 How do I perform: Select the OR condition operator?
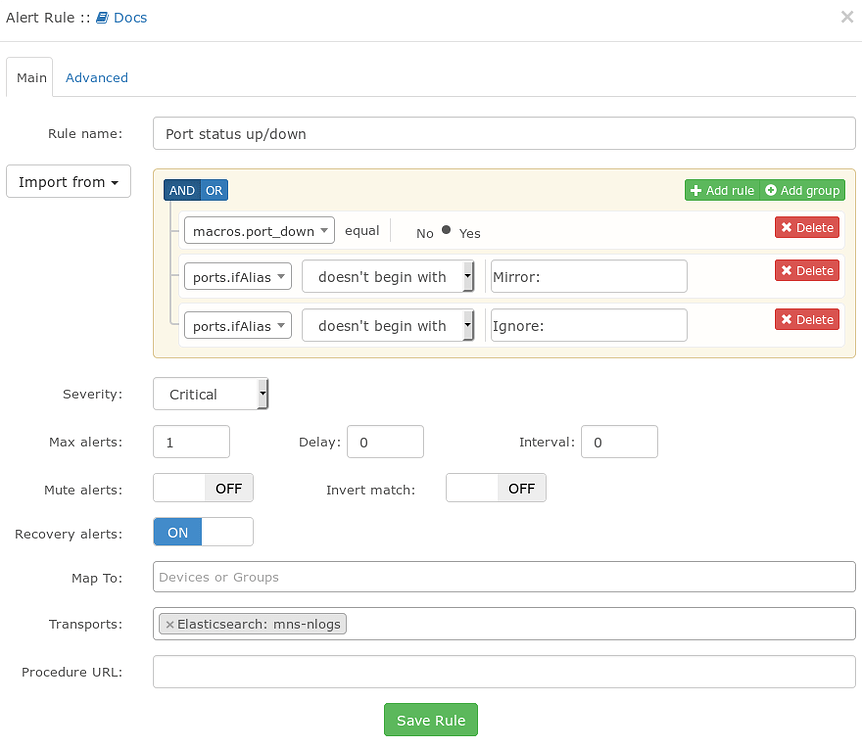click(x=215, y=190)
